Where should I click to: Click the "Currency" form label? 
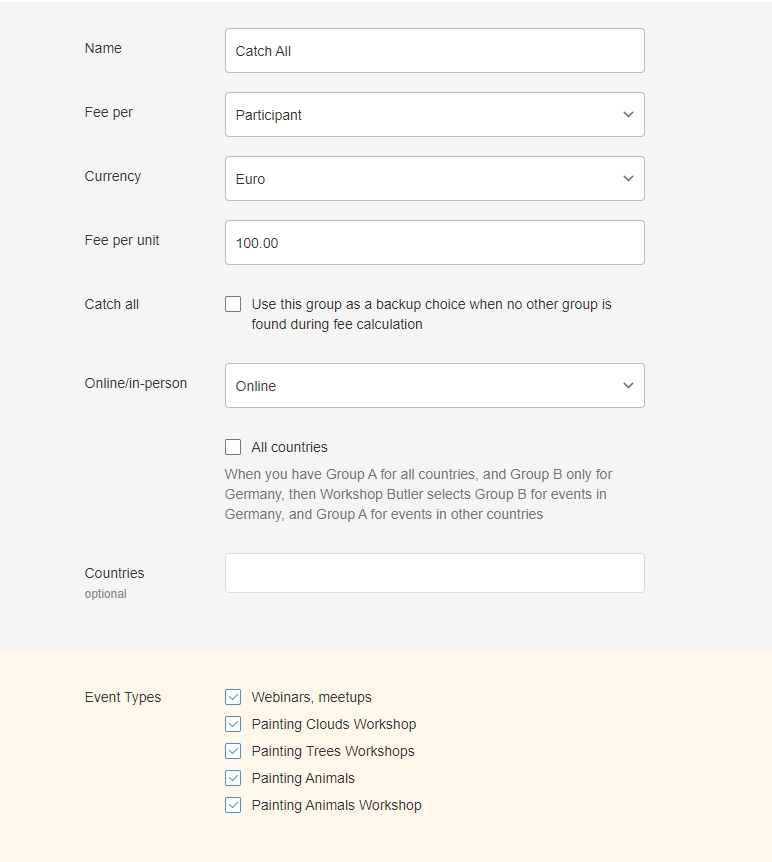[x=113, y=176]
